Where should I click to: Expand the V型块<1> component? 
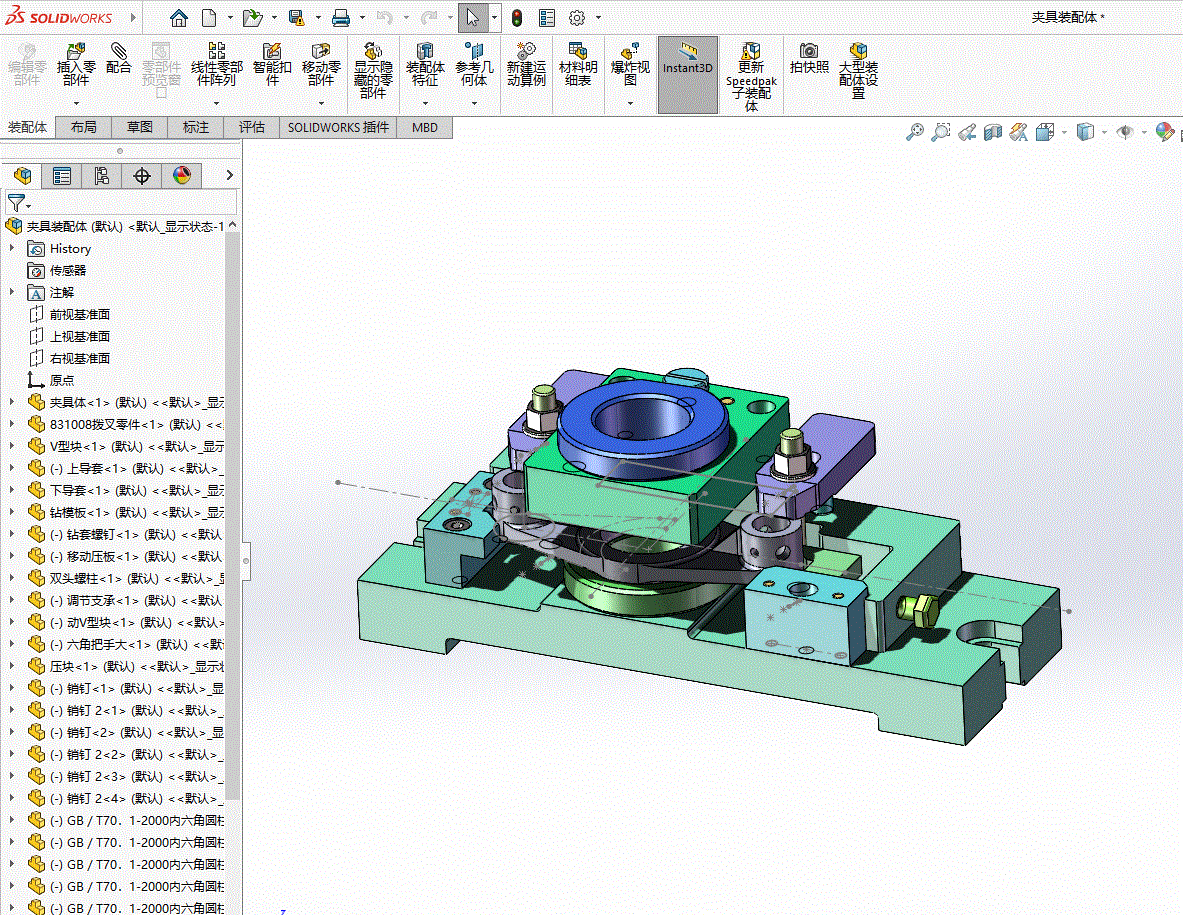[x=11, y=445]
